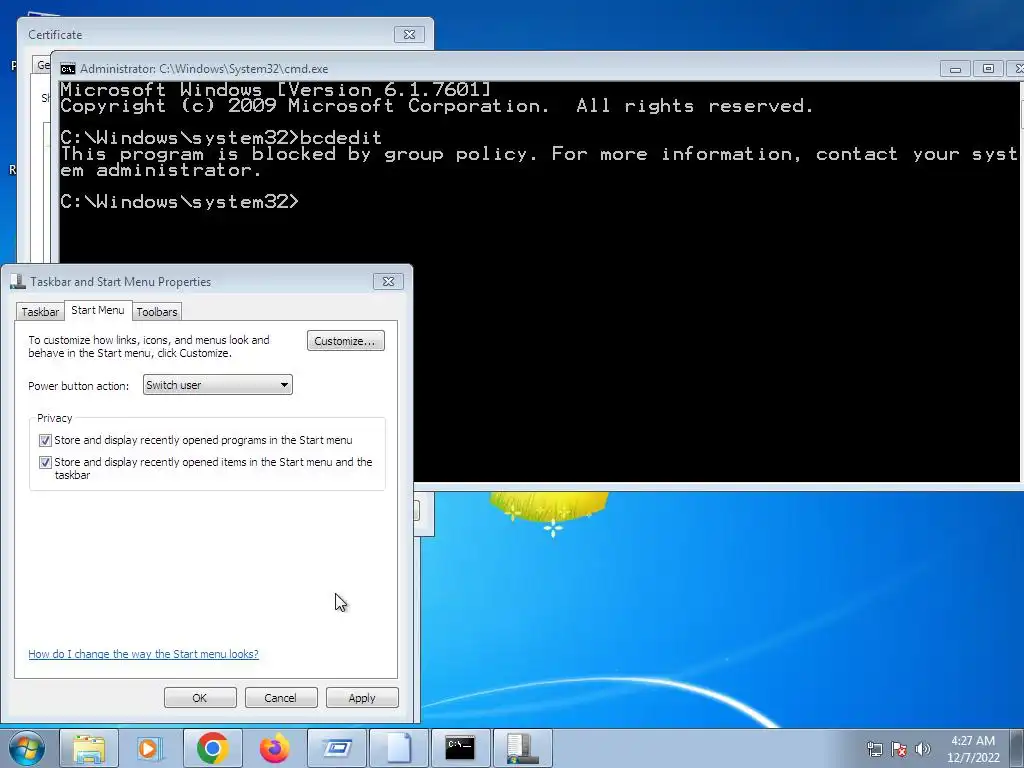The image size is (1024, 768).
Task: Open Action Center flag tray icon
Action: click(899, 749)
